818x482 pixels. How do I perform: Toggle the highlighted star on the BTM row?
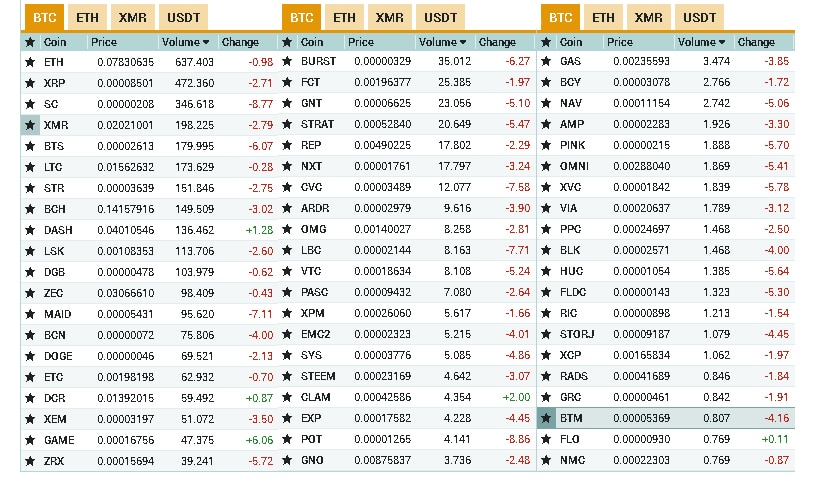(546, 418)
